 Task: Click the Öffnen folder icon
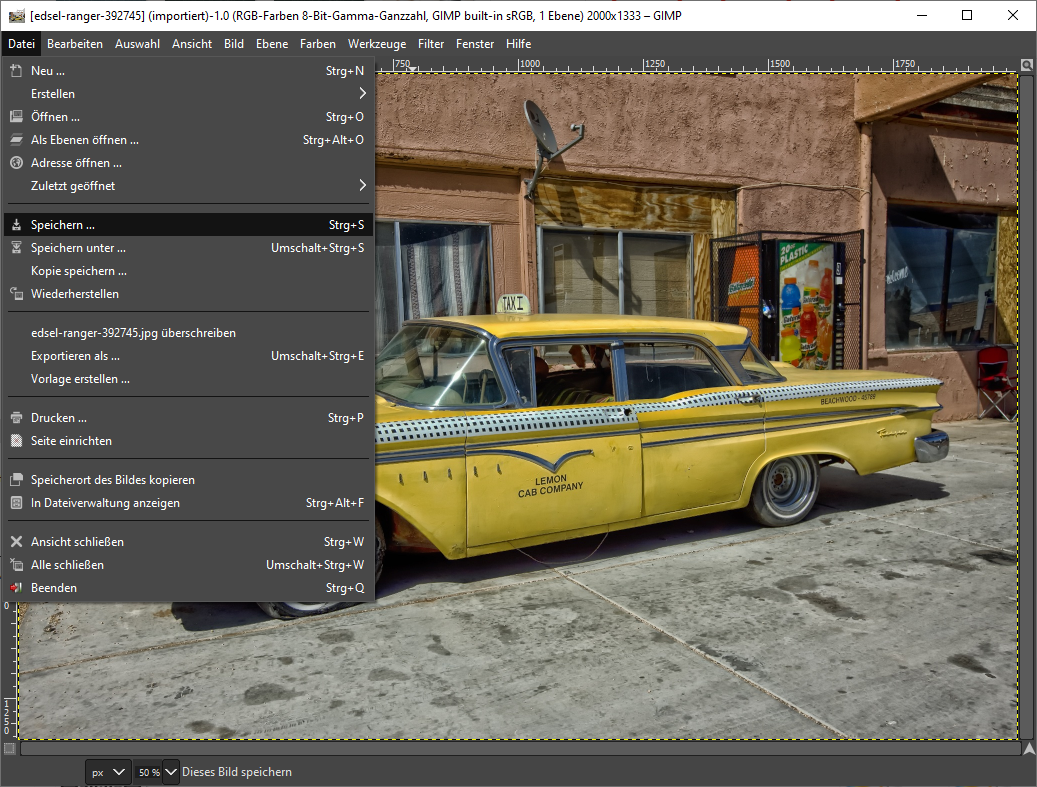16,117
